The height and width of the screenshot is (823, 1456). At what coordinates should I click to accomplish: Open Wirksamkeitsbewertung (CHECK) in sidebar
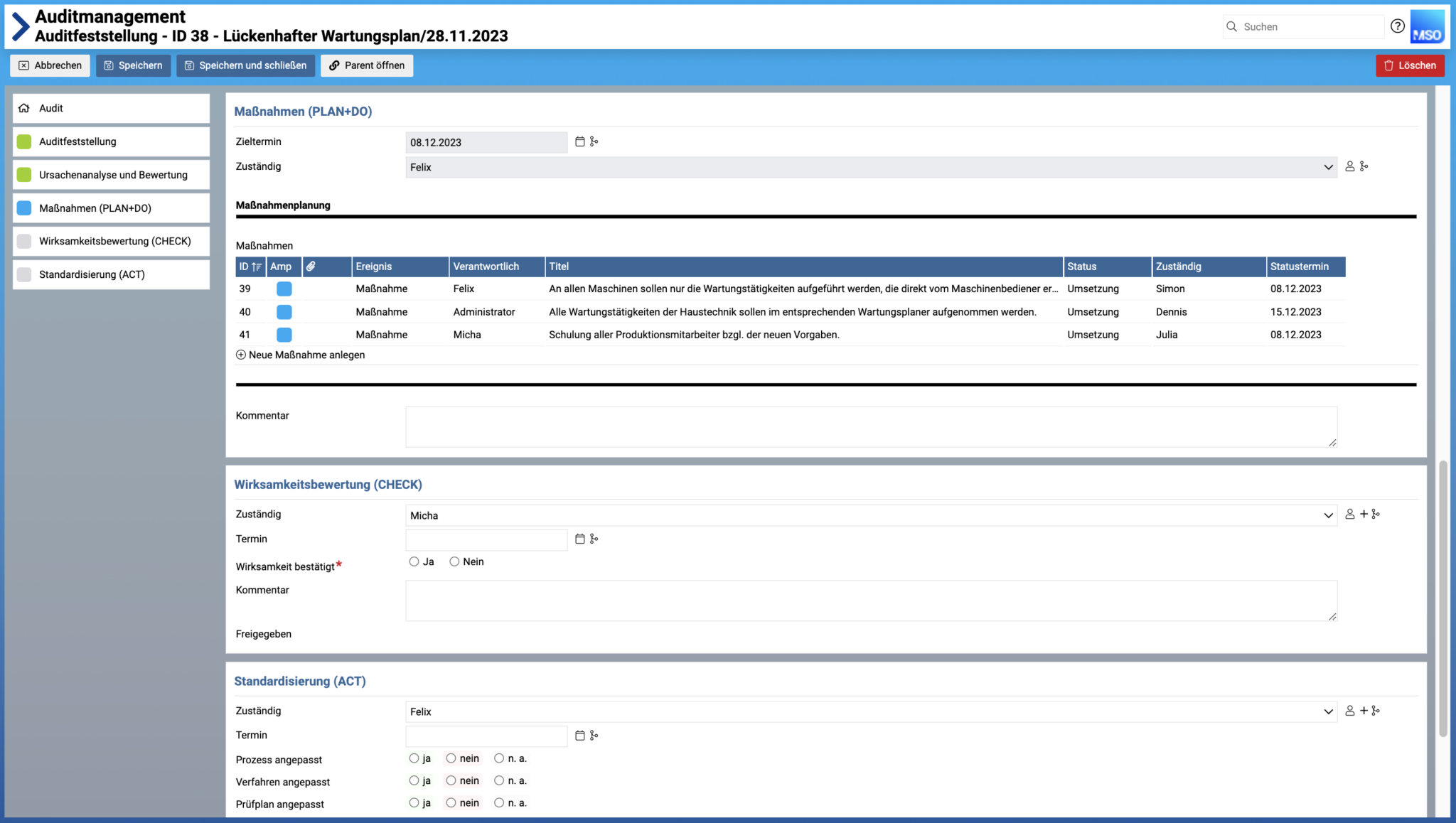(x=114, y=241)
